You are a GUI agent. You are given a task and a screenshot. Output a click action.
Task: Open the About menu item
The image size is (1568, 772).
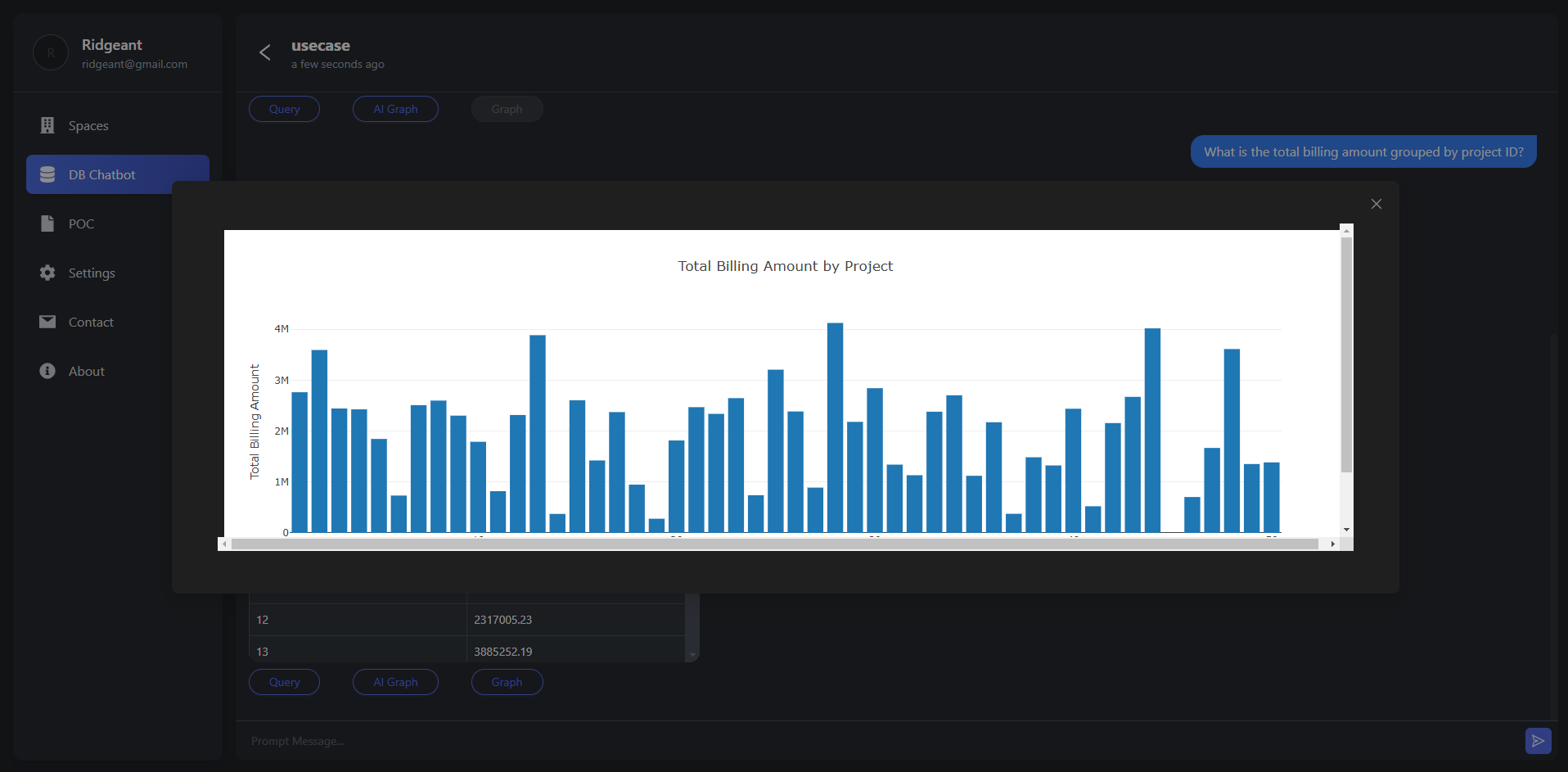tap(87, 371)
